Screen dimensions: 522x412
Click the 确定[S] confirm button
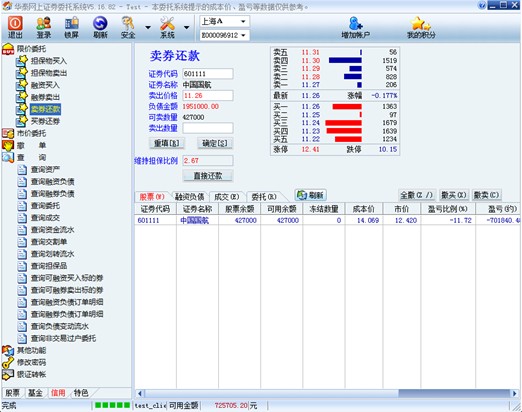pos(215,143)
